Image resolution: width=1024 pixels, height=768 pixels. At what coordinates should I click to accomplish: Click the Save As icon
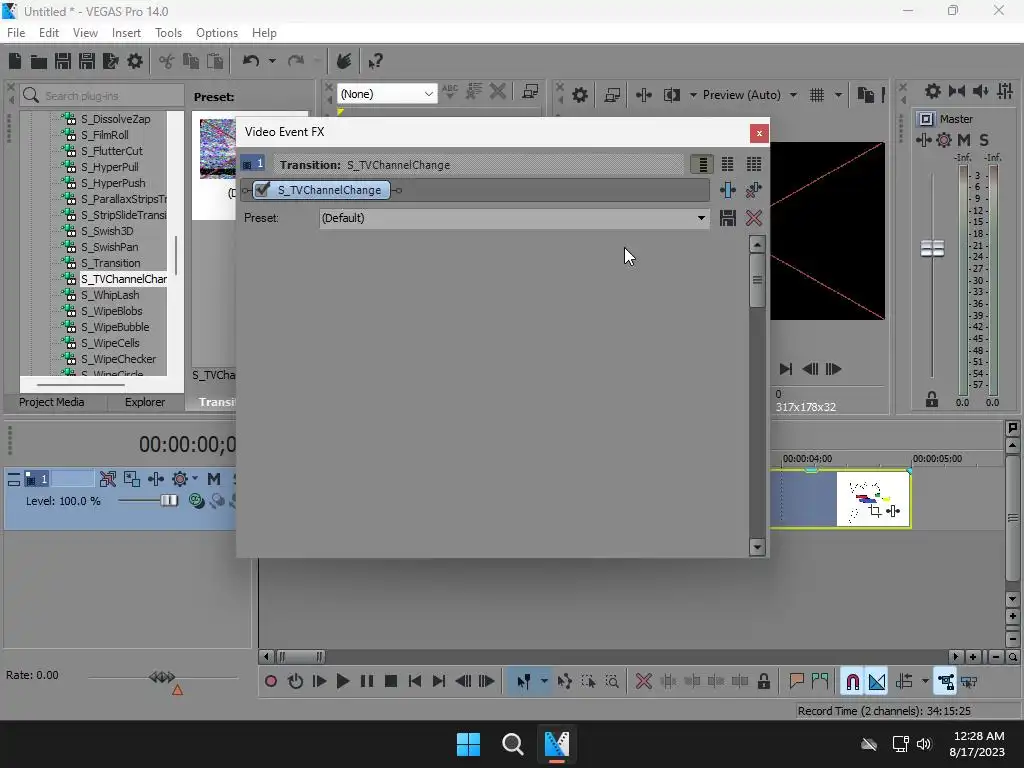tap(87, 61)
